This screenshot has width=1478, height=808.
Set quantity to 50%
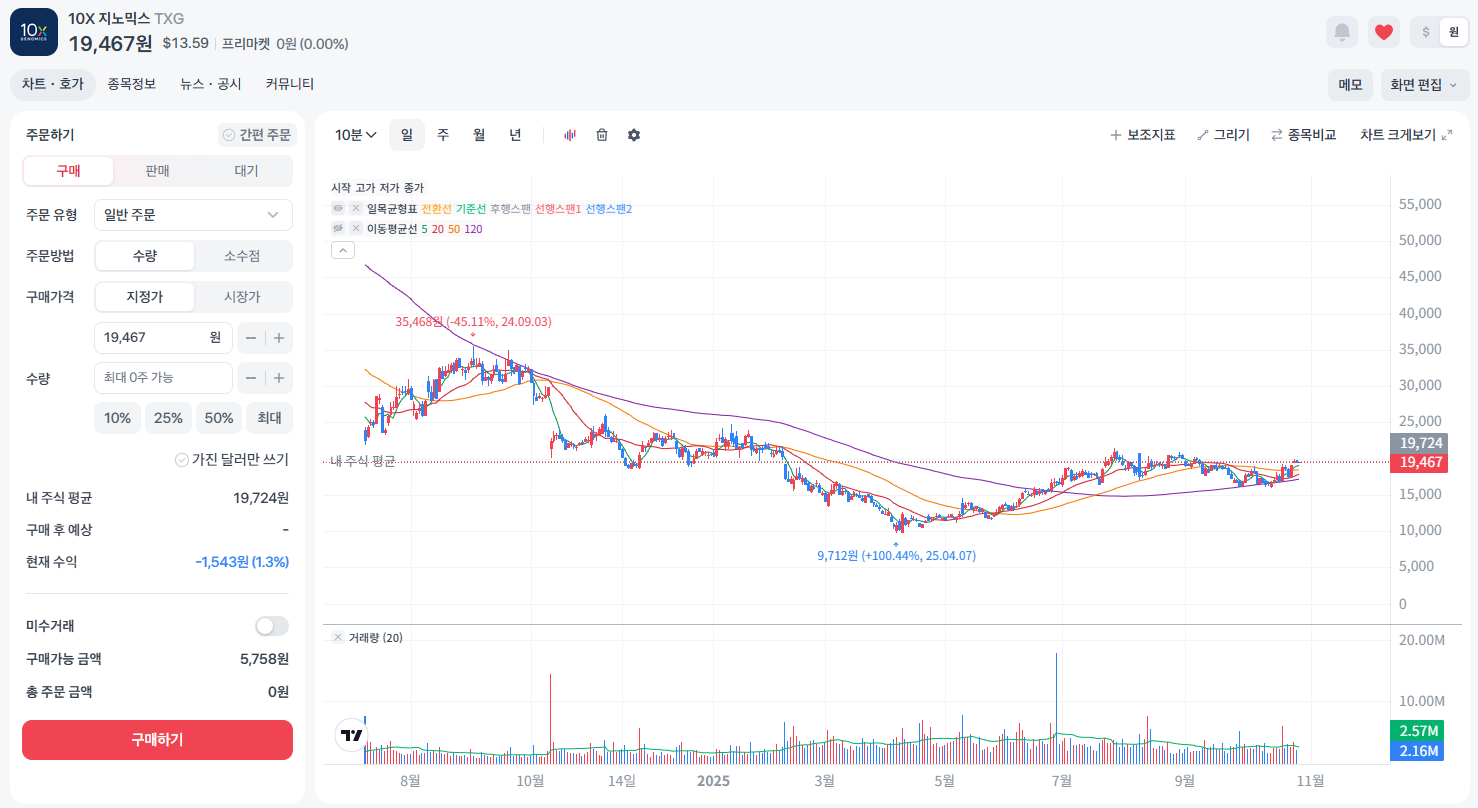click(219, 418)
